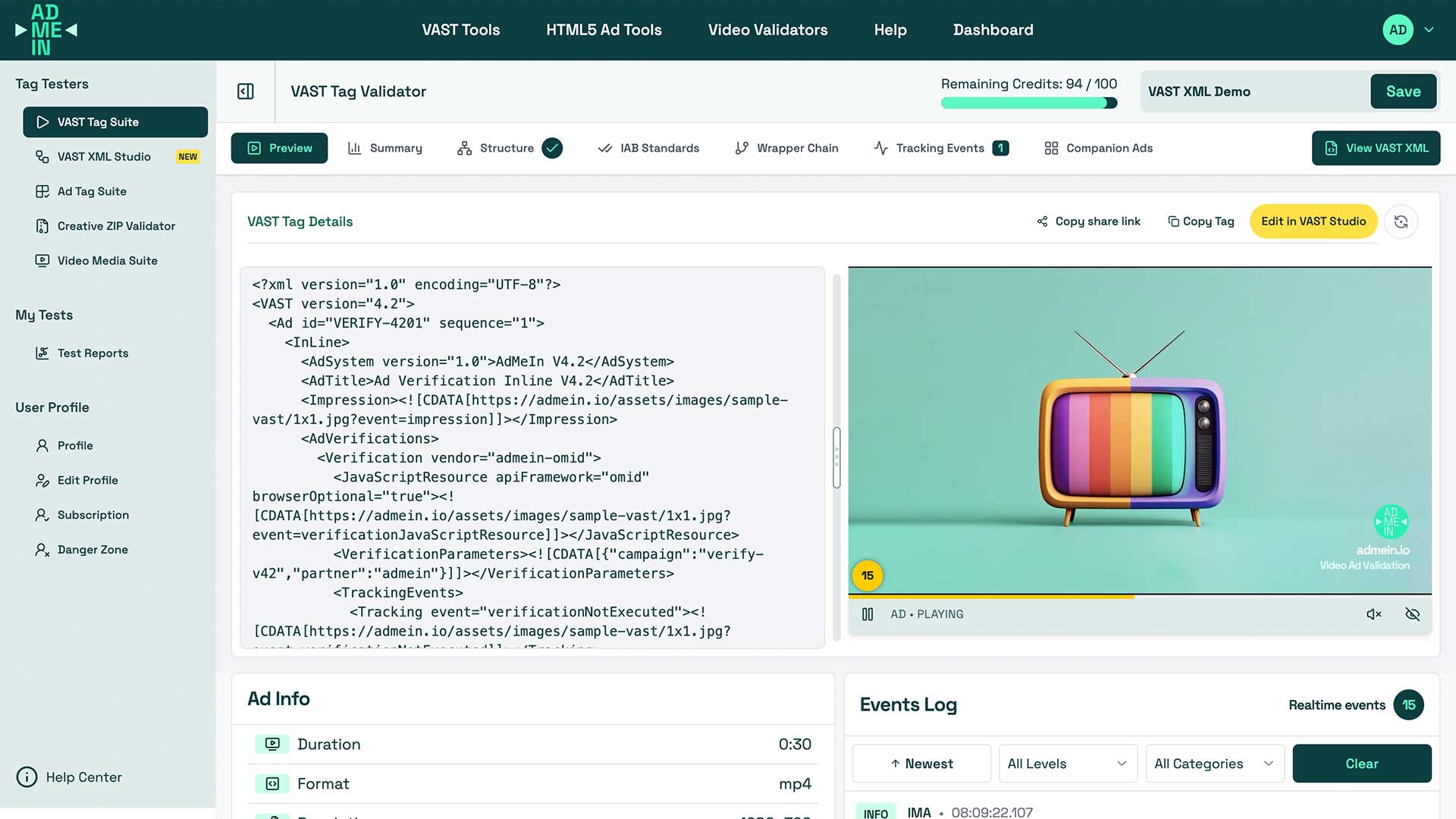Hide the ad overlay with the eye icon

point(1412,614)
